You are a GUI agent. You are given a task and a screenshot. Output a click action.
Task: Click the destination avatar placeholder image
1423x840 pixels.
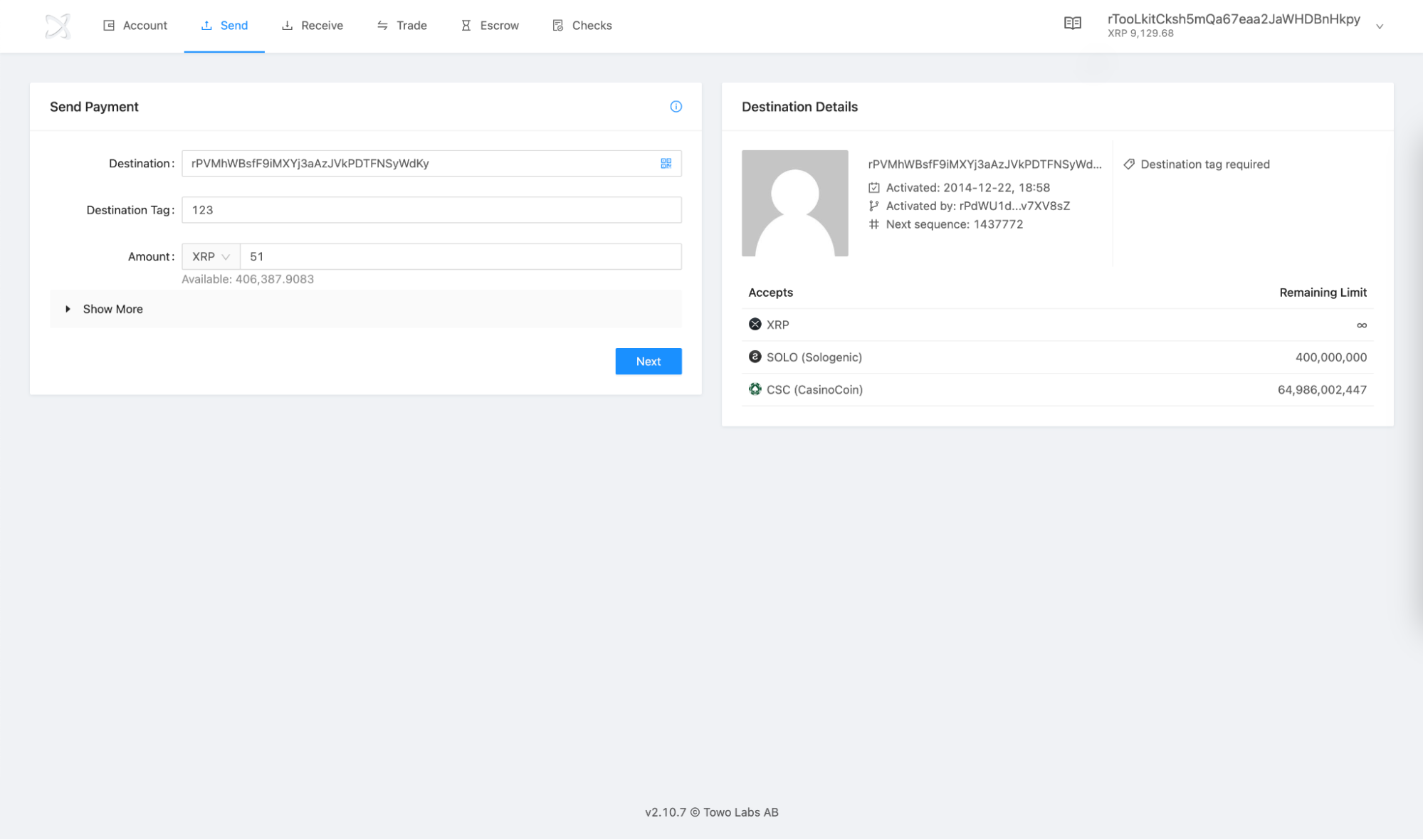[795, 203]
